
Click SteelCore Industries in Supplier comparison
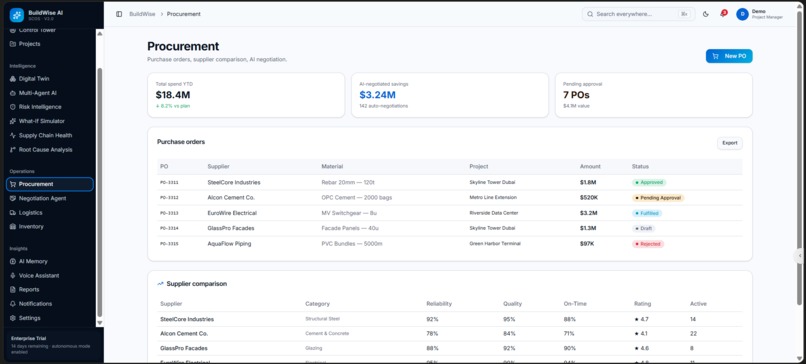(187, 319)
